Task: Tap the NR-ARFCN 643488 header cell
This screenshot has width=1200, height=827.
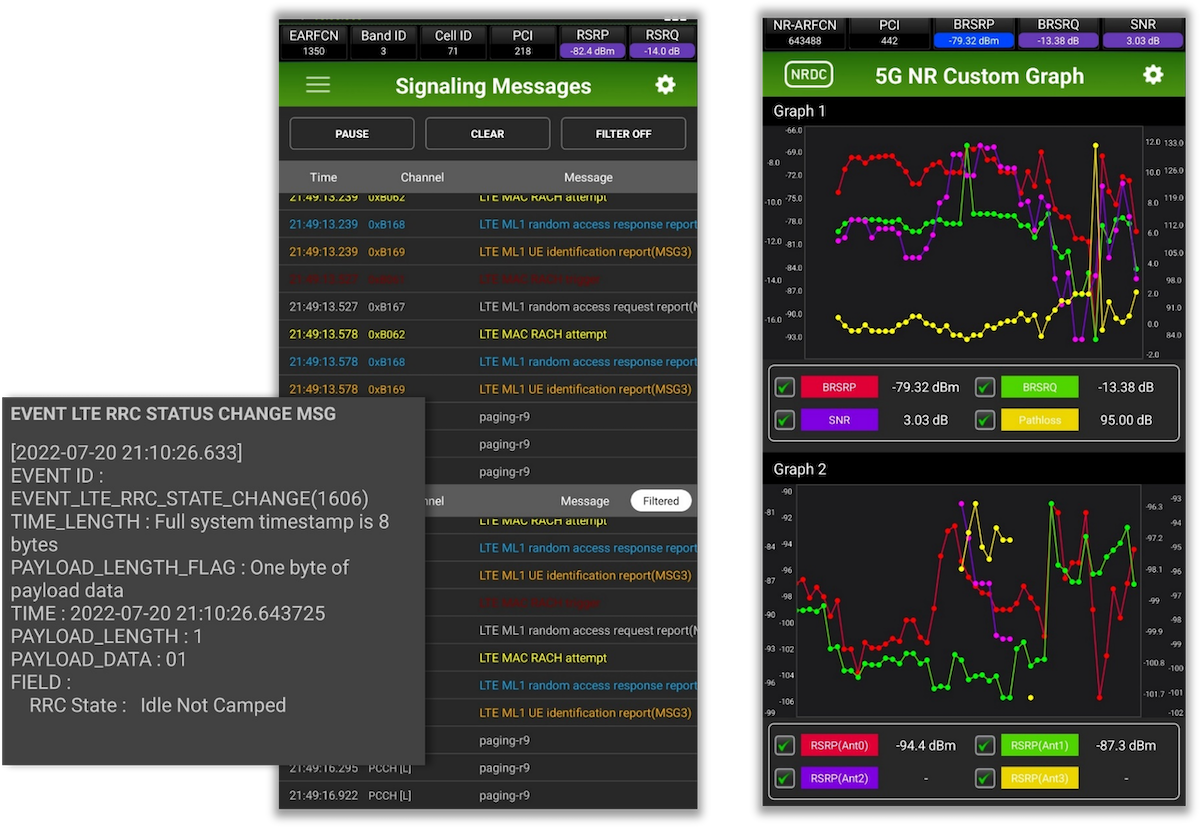Action: point(804,33)
